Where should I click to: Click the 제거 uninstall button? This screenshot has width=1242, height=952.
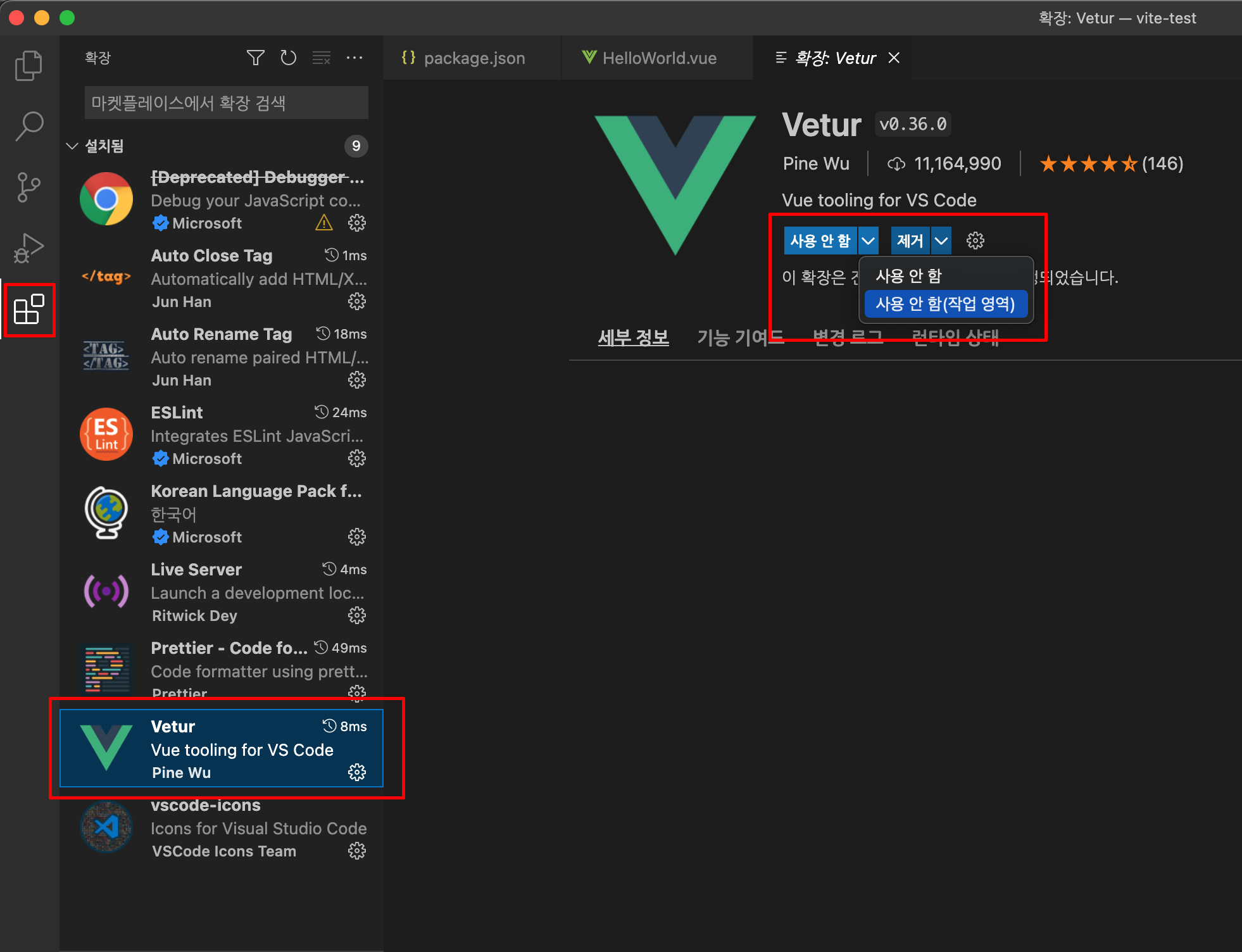pyautogui.click(x=910, y=241)
